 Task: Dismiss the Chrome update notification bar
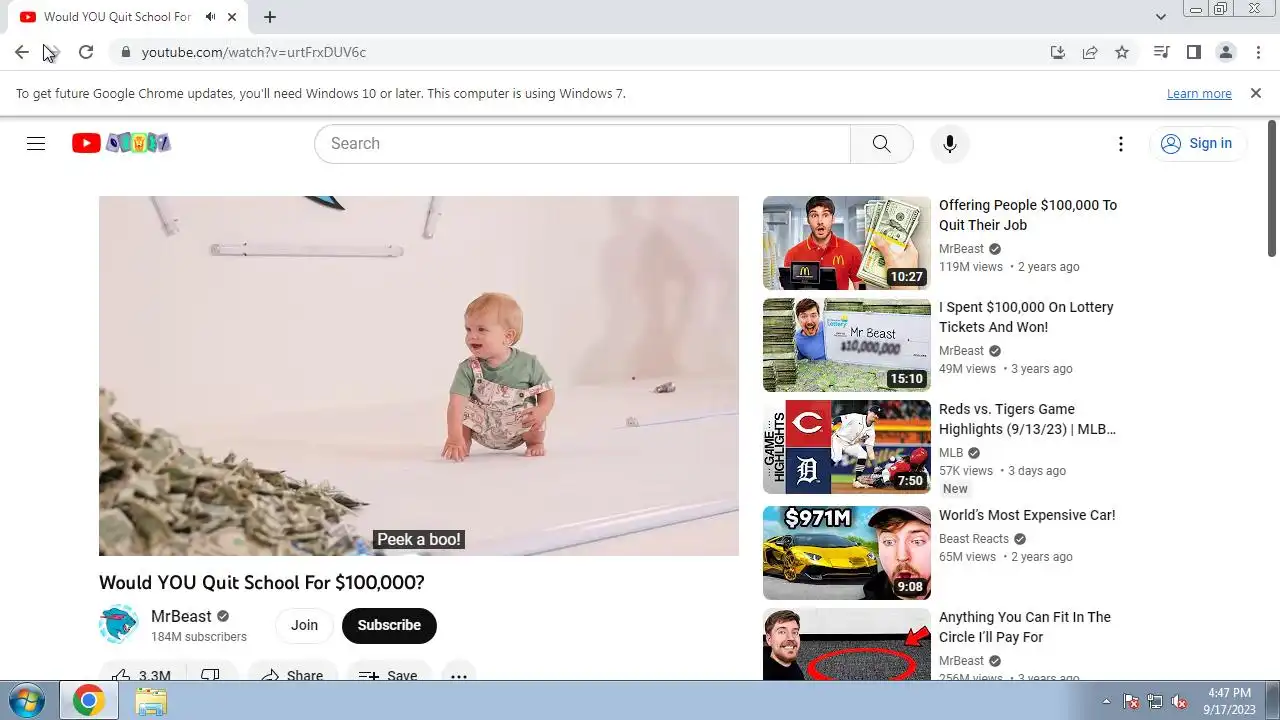[x=1256, y=93]
